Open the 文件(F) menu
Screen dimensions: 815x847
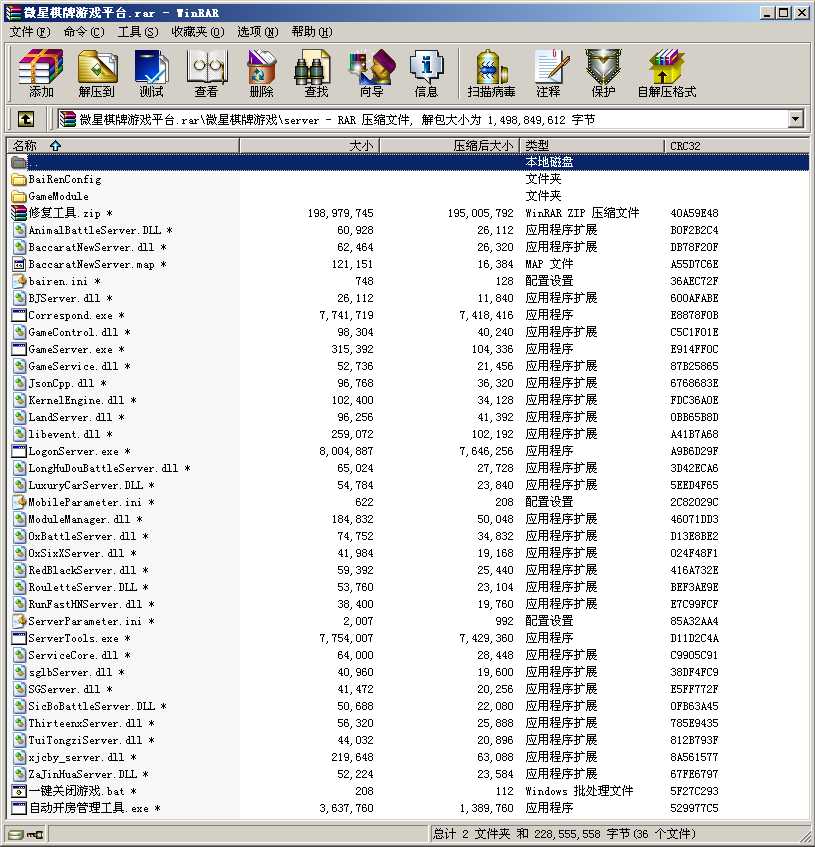click(30, 32)
